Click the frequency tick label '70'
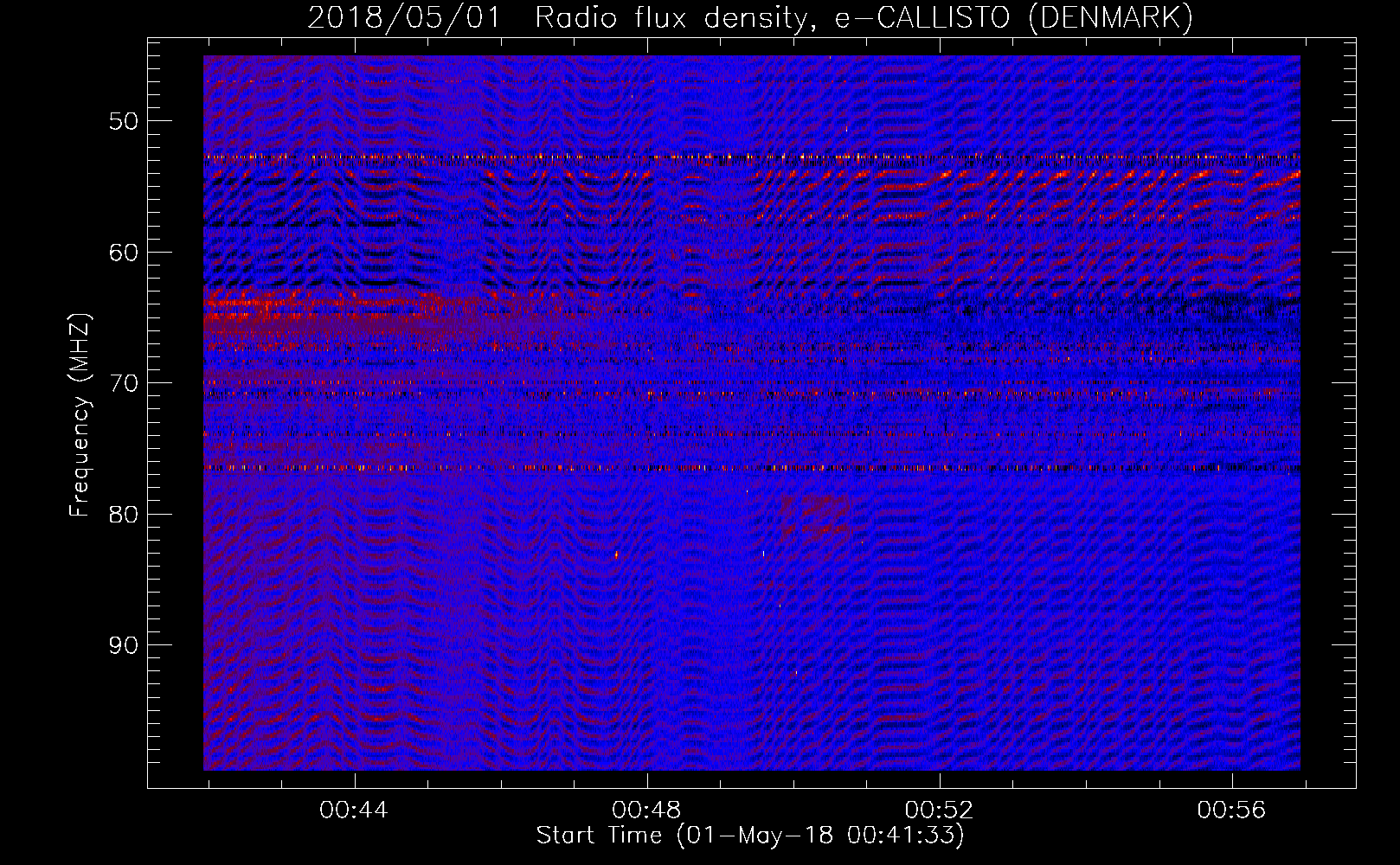 tap(124, 383)
